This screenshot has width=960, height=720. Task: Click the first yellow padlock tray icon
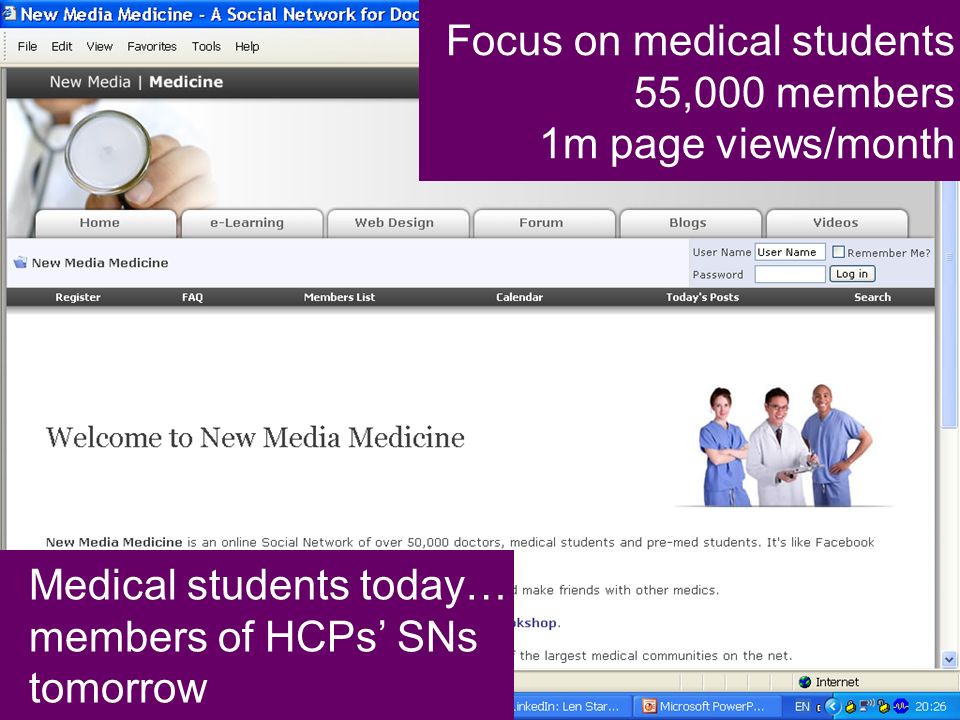click(x=850, y=707)
